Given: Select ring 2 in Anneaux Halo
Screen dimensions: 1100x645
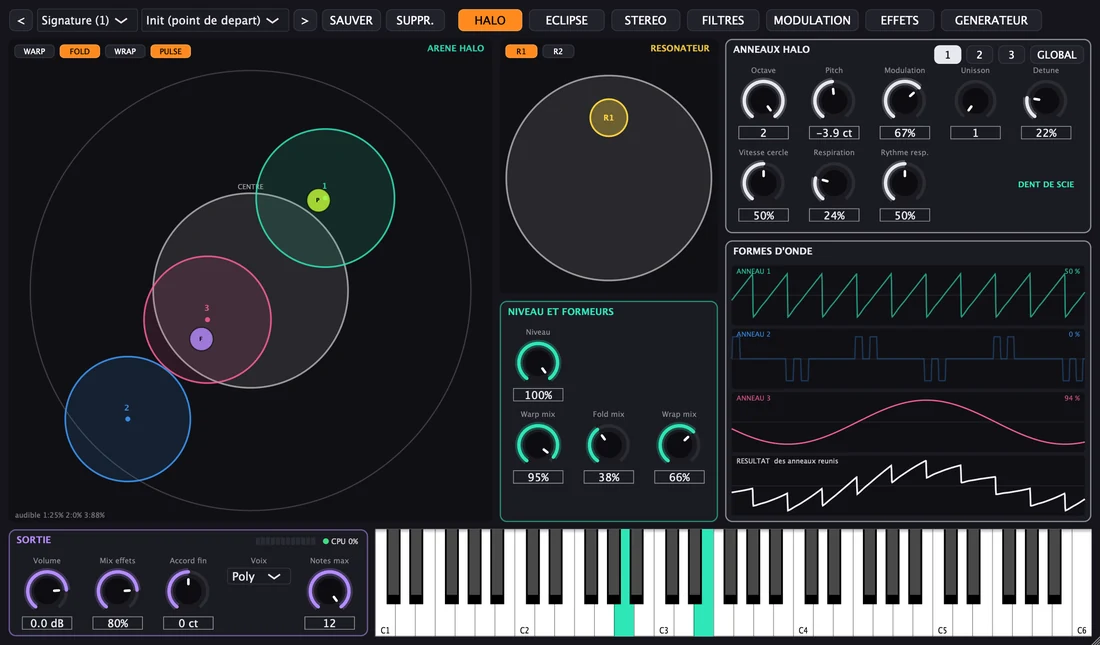Looking at the screenshot, I should tap(979, 54).
